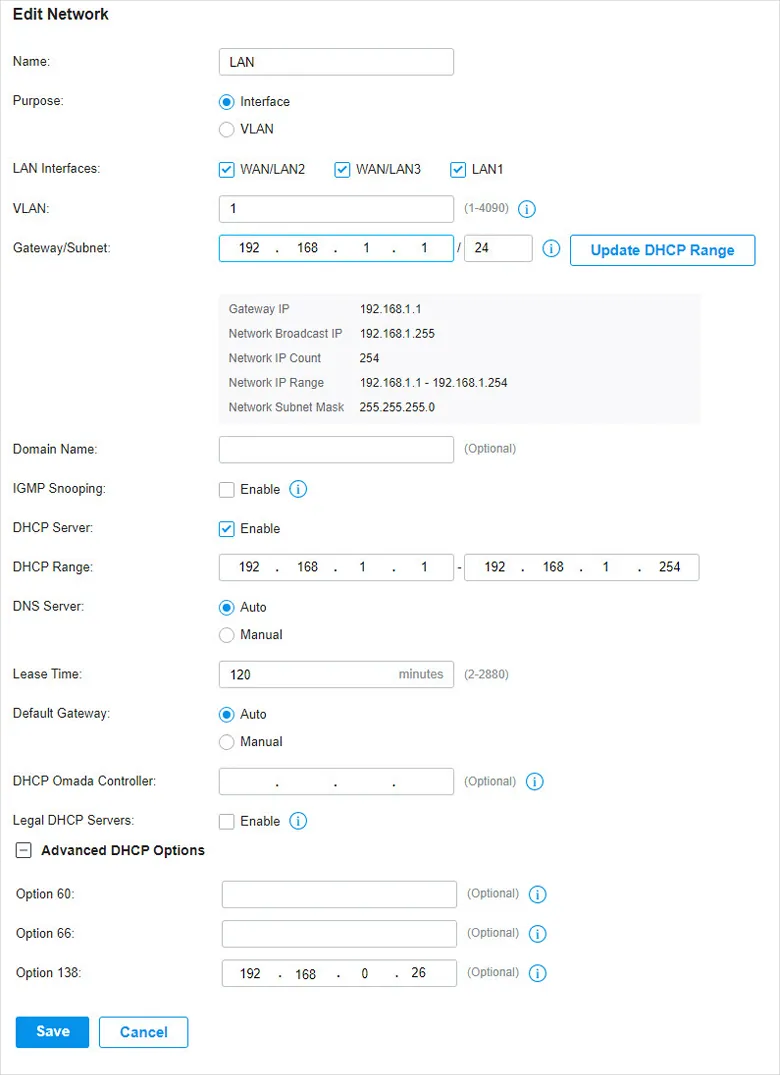The height and width of the screenshot is (1075, 780).
Task: Open the DHCP Omada Controller info tooltip
Action: [x=534, y=781]
